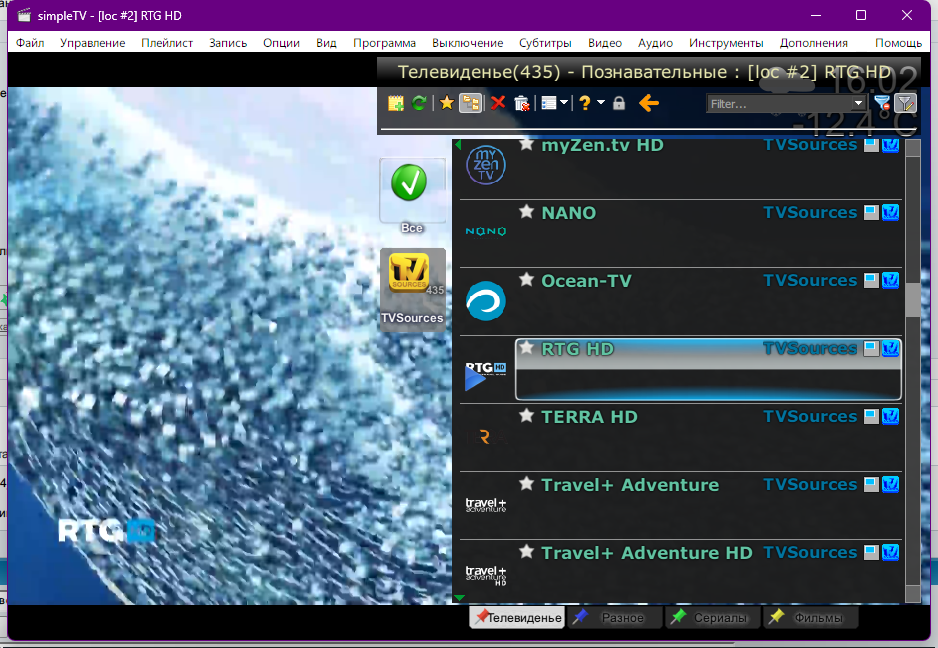Expand the help icon dropdown arrow

pos(601,102)
